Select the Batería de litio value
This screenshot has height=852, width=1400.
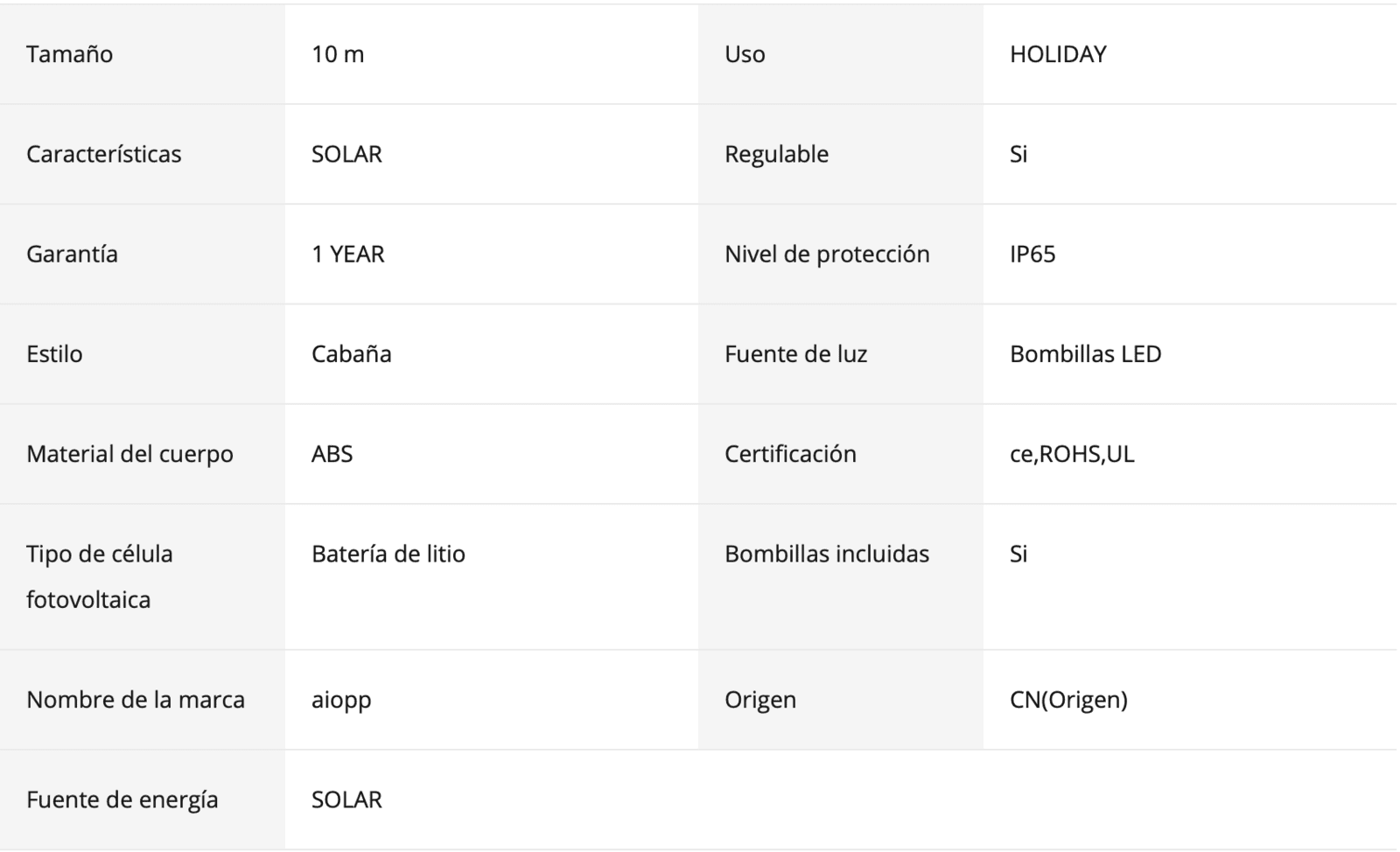pyautogui.click(x=388, y=554)
